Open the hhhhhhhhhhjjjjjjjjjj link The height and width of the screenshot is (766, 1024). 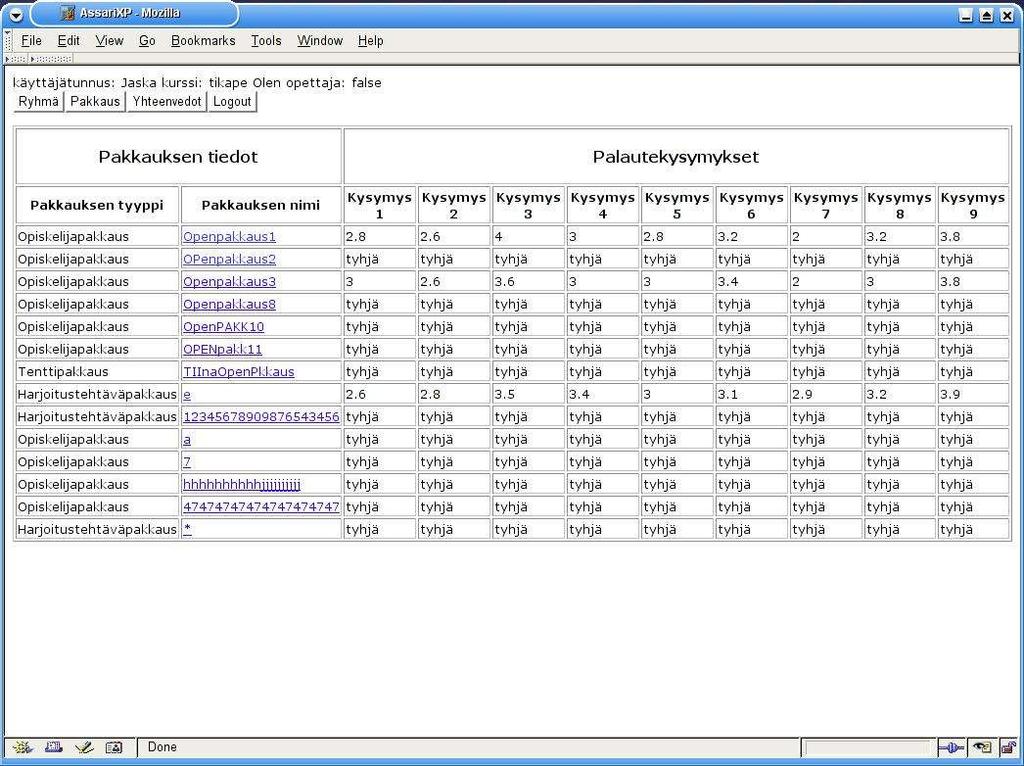click(x=242, y=485)
